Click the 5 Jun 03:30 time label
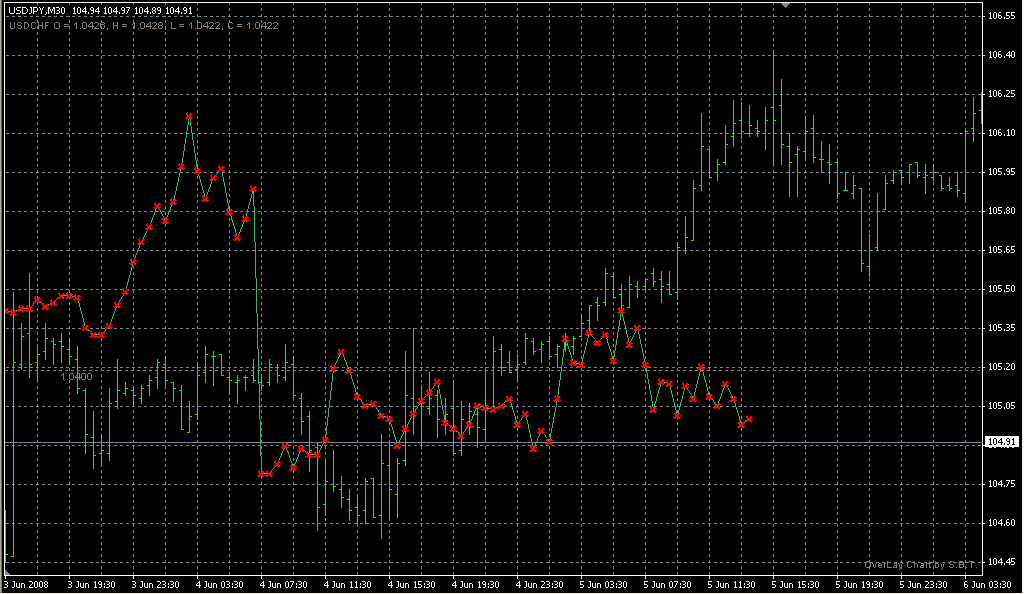 (x=603, y=584)
